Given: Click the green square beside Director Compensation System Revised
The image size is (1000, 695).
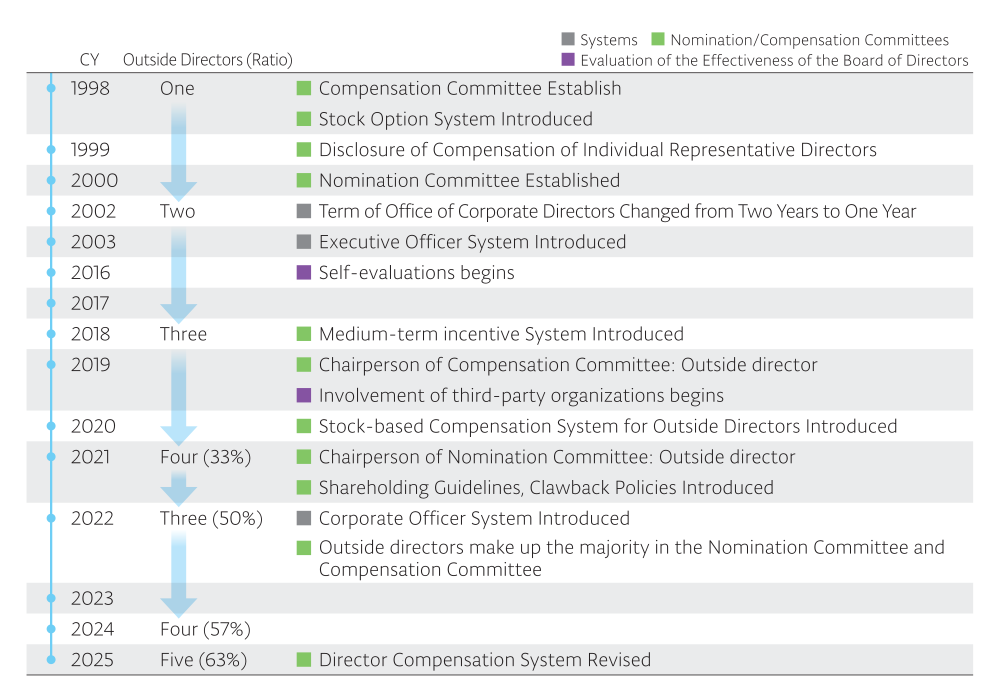Looking at the screenshot, I should 304,659.
